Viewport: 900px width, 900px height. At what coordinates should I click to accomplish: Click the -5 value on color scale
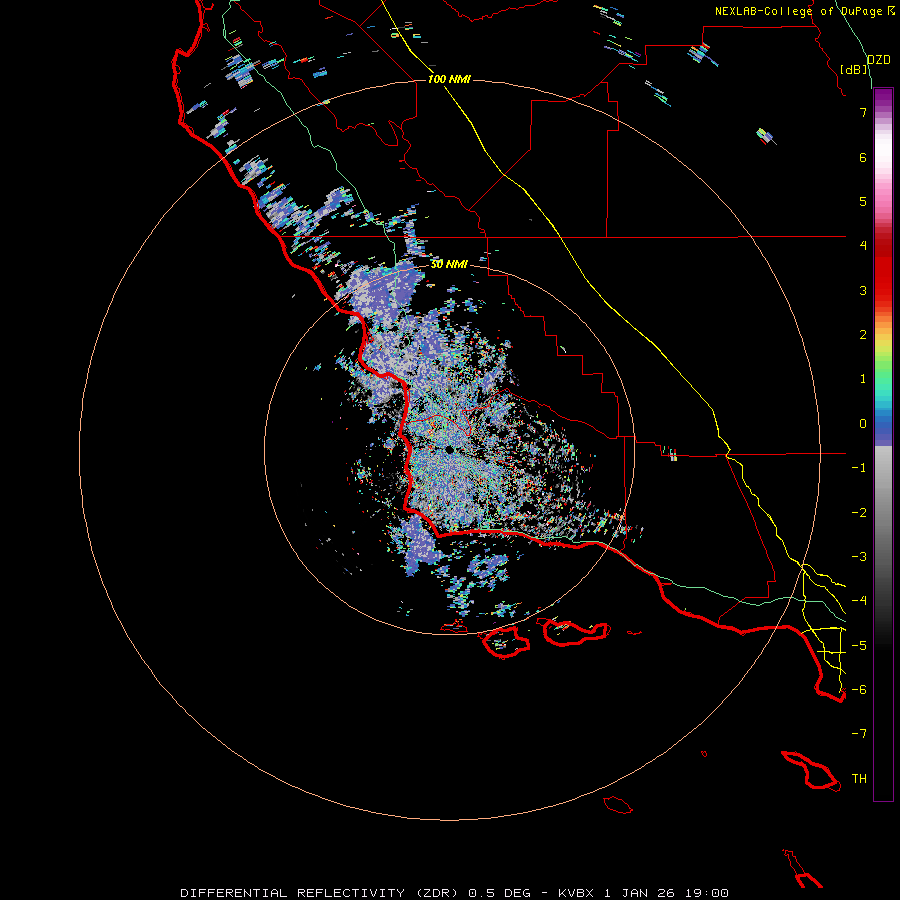tap(859, 645)
